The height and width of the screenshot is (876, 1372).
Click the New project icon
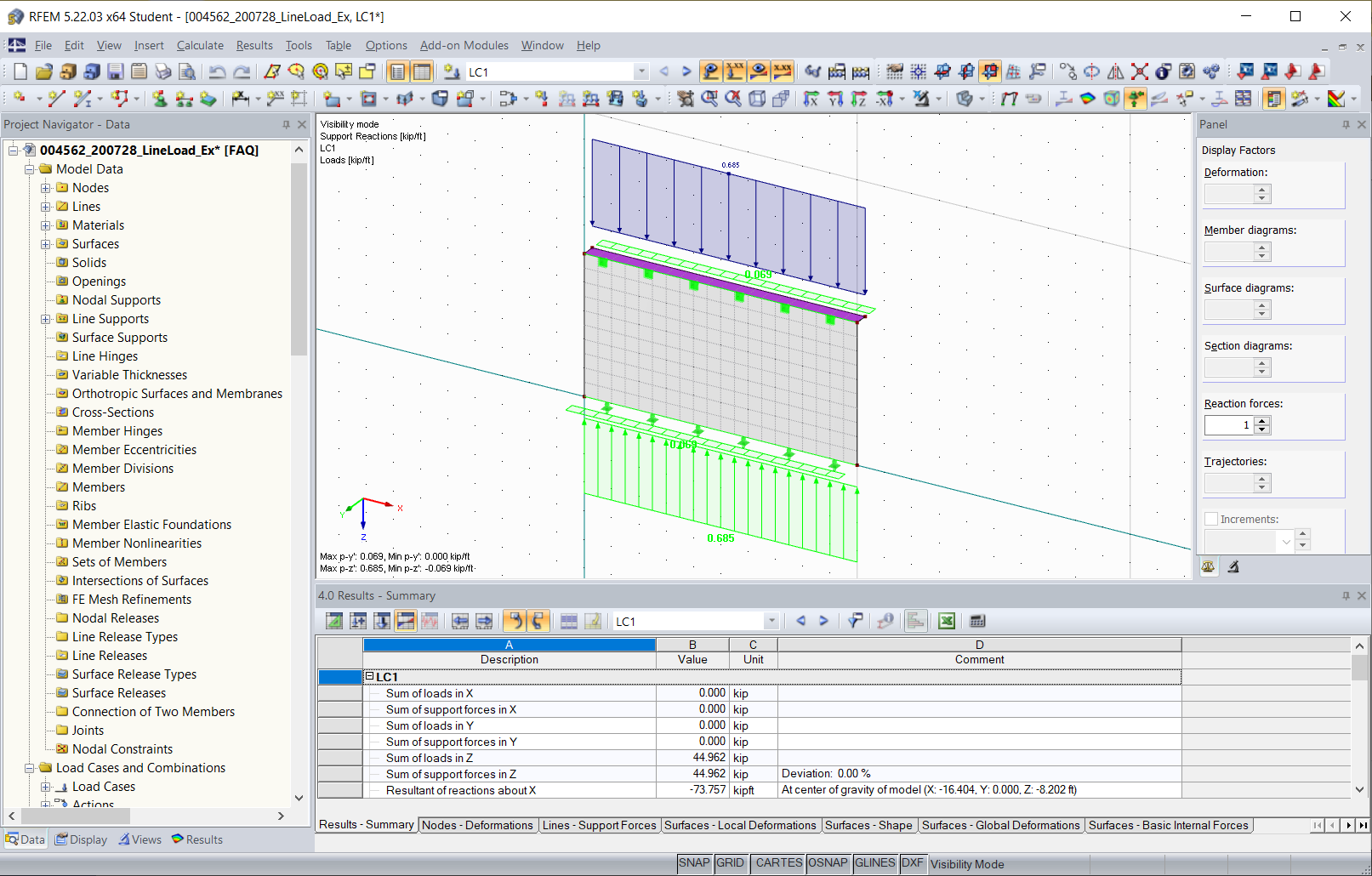point(19,71)
